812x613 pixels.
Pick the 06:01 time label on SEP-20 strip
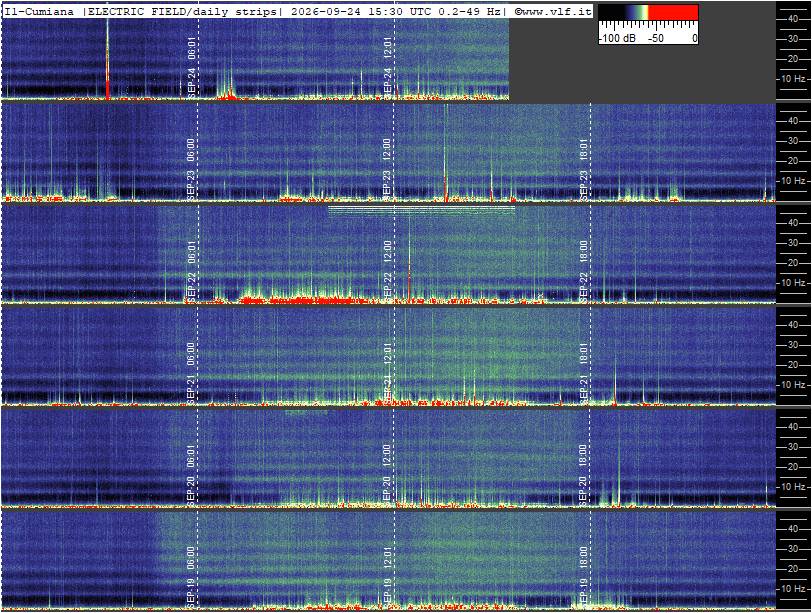[191, 457]
